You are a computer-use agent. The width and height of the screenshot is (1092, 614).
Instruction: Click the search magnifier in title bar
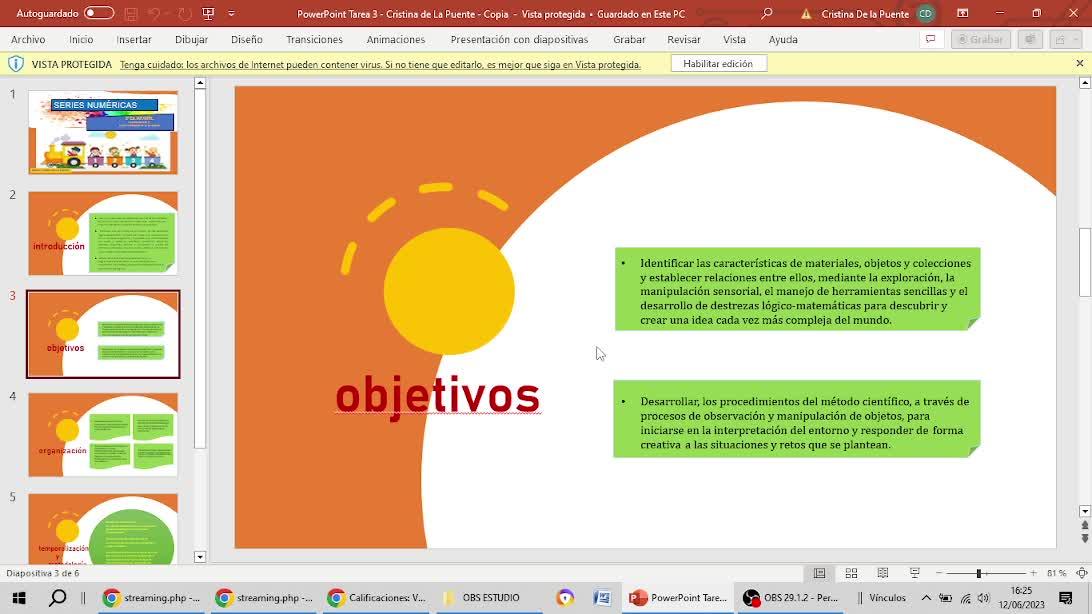[x=767, y=14]
